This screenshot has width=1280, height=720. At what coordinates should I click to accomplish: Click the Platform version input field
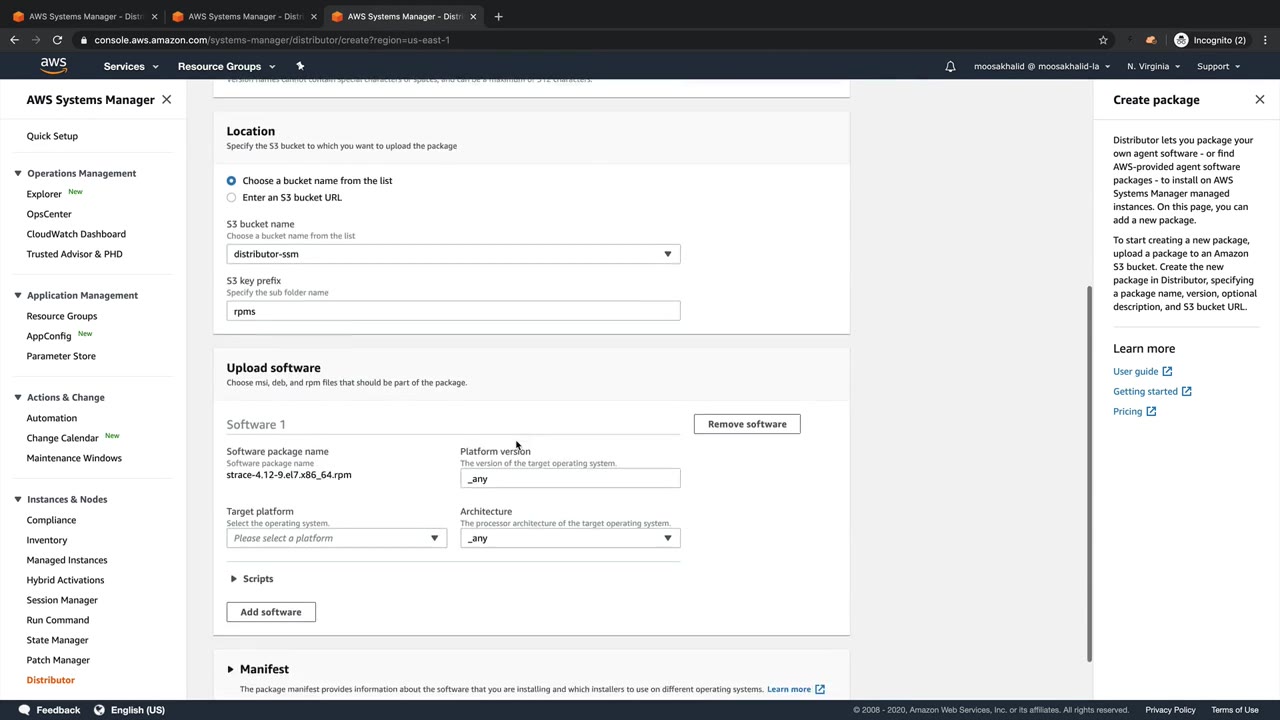[570, 479]
